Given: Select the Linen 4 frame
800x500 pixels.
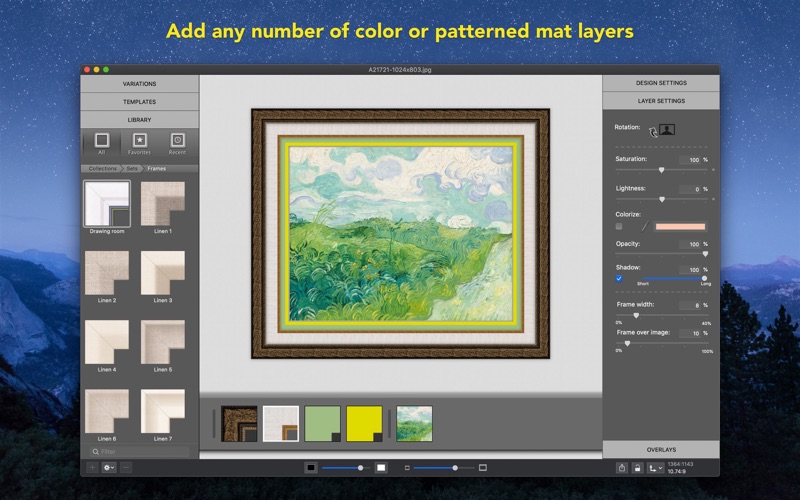Looking at the screenshot, I should 107,342.
